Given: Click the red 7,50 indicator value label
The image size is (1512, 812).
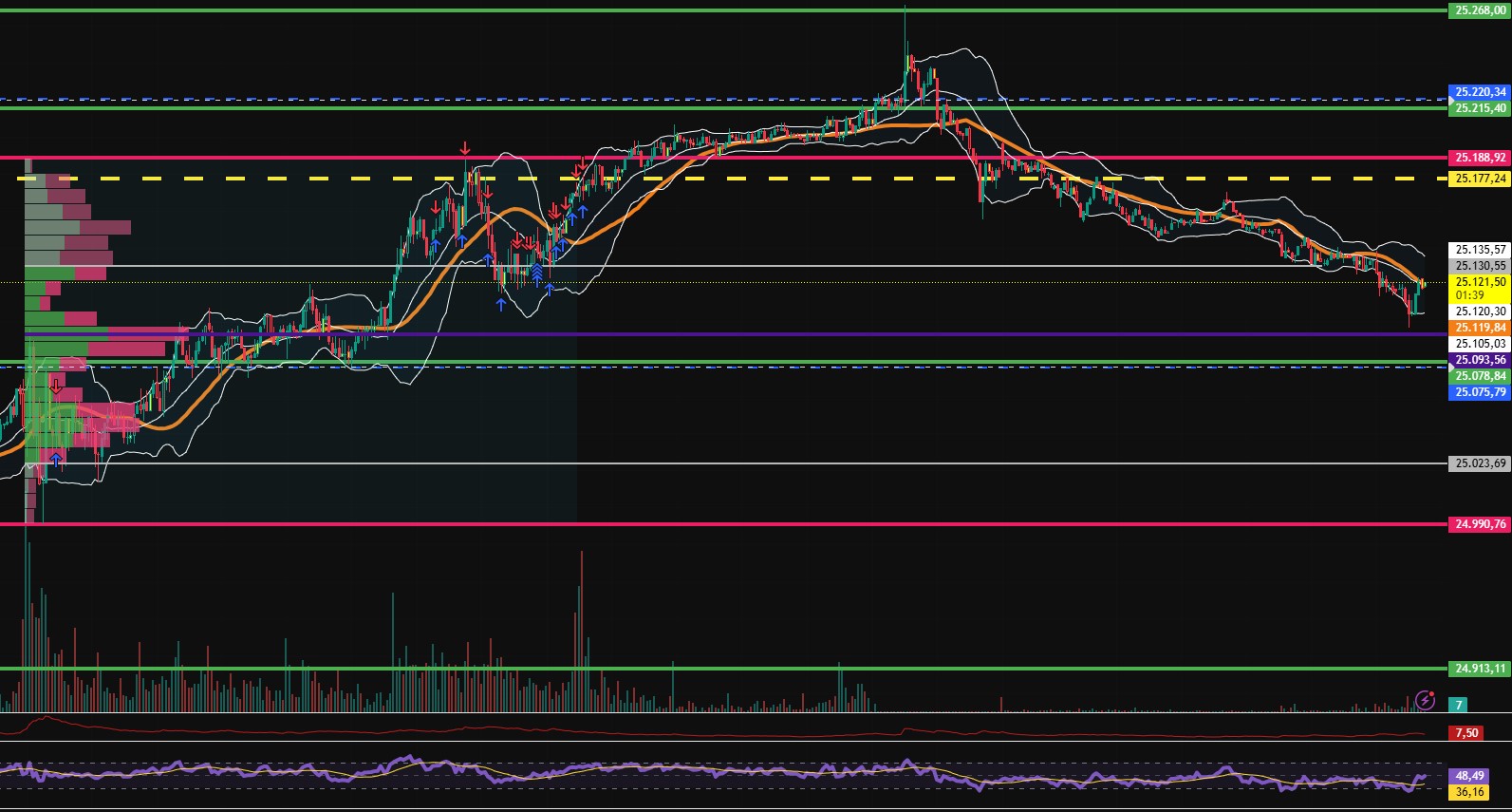Looking at the screenshot, I should [1466, 733].
